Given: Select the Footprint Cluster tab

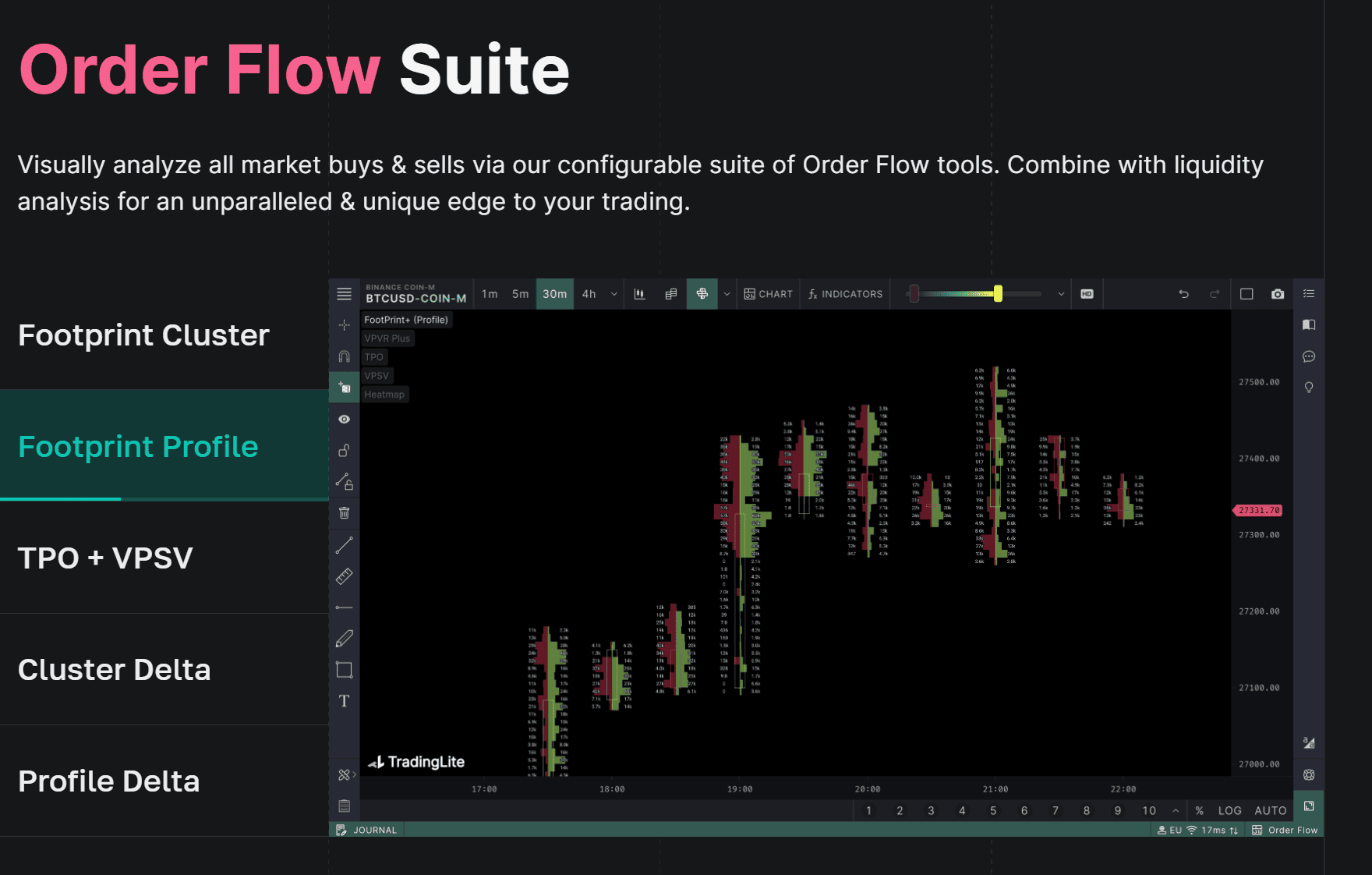Looking at the screenshot, I should point(164,335).
